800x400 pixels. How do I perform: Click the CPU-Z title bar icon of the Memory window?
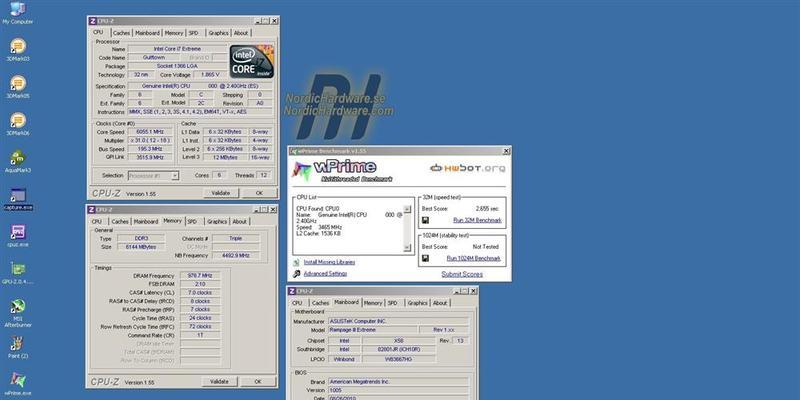point(92,210)
